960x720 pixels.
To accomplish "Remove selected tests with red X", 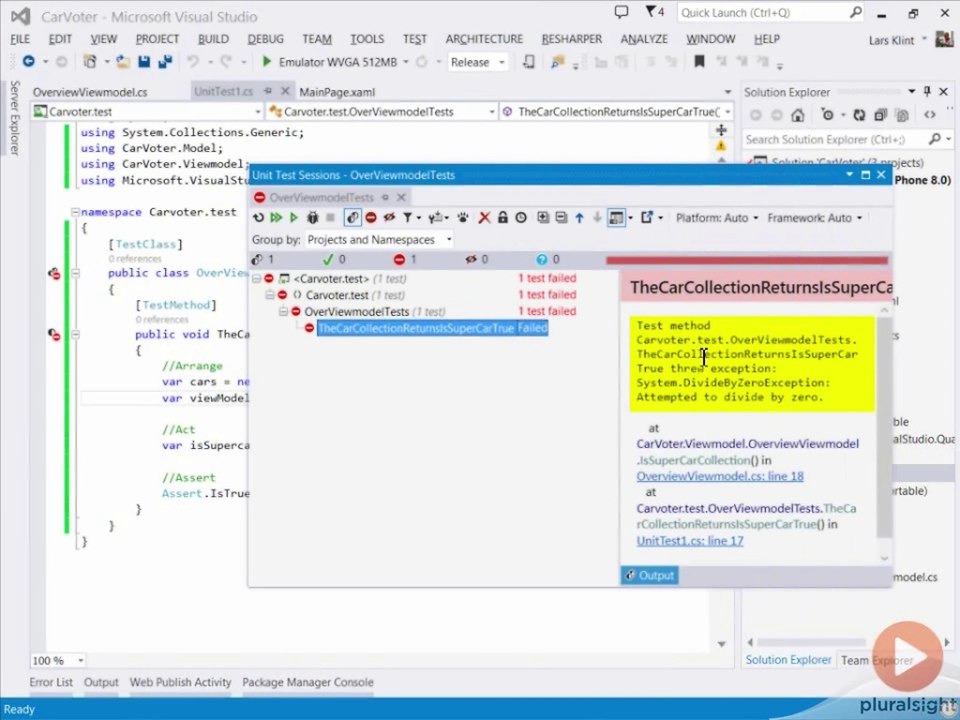I will click(484, 217).
